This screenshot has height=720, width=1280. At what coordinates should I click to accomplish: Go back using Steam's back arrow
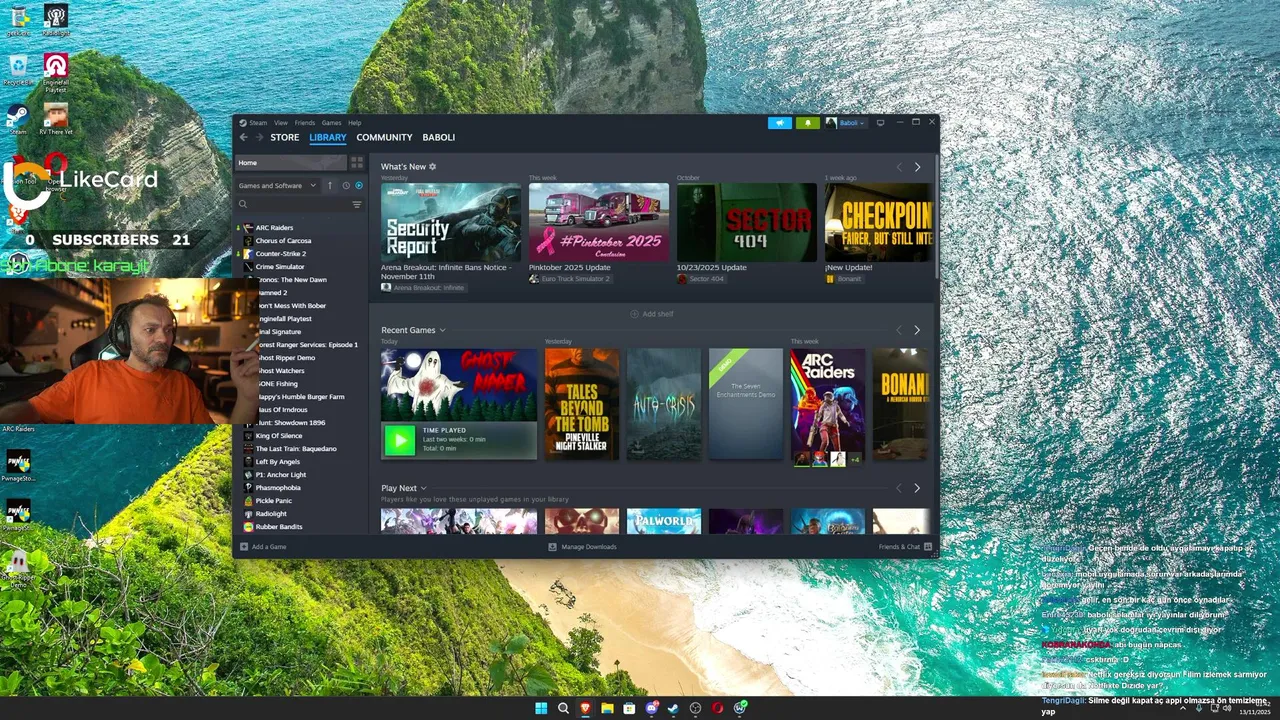coord(243,137)
